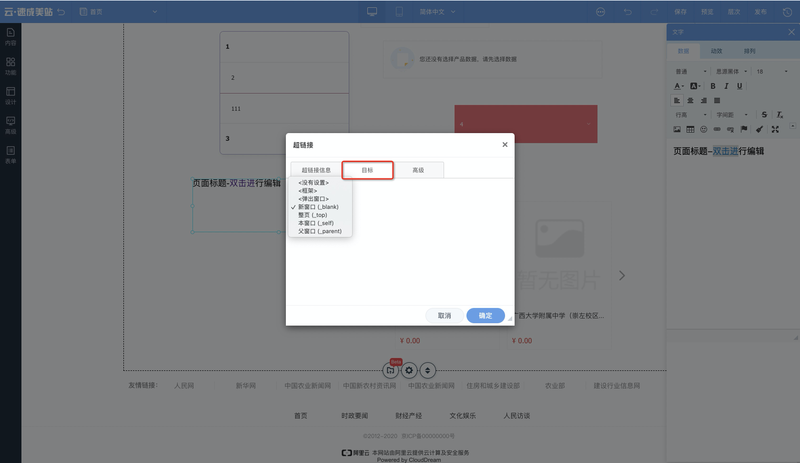Clear text formatting
This screenshot has width=800, height=463.
779,115
